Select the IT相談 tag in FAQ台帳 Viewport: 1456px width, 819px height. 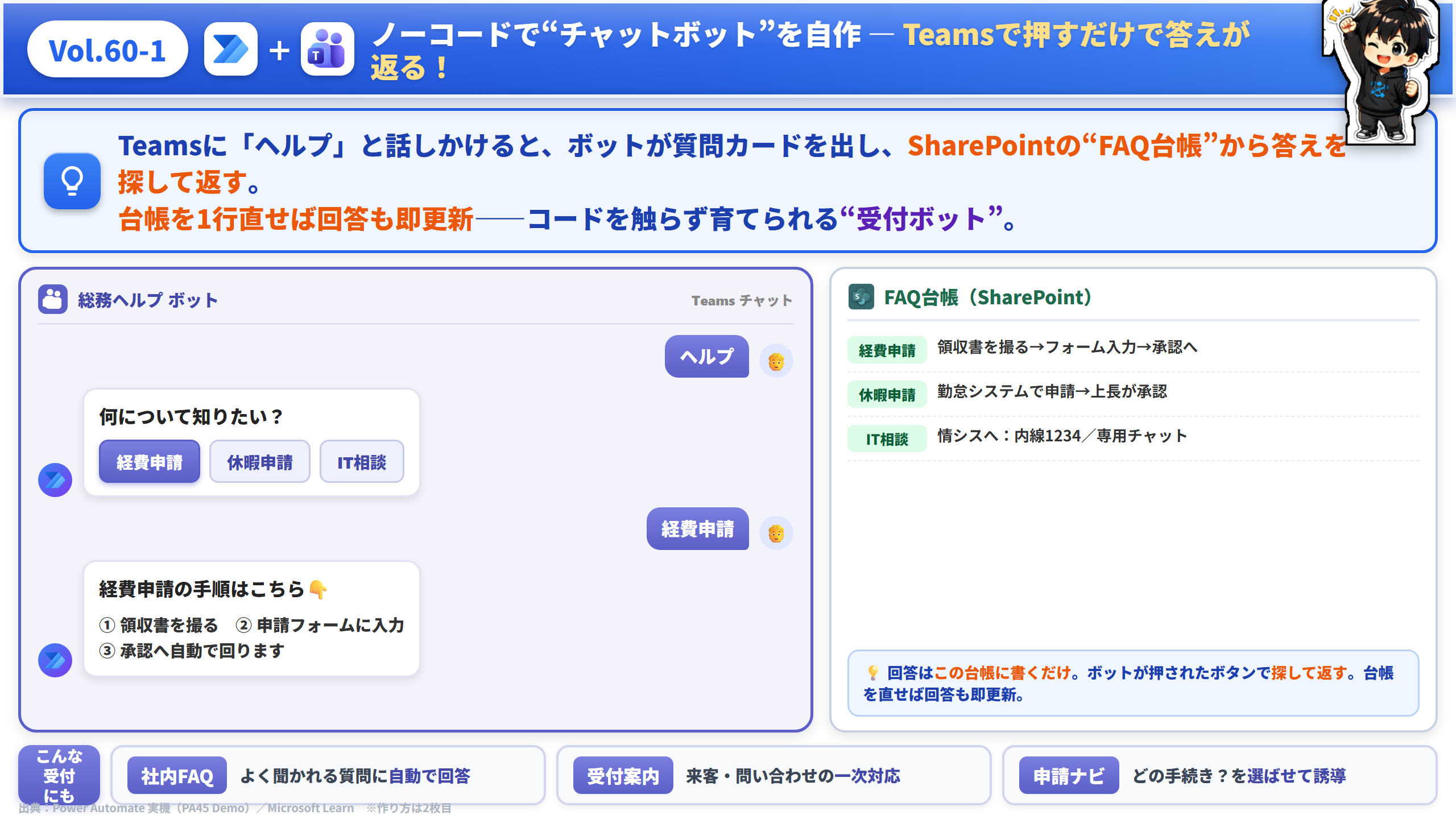887,439
